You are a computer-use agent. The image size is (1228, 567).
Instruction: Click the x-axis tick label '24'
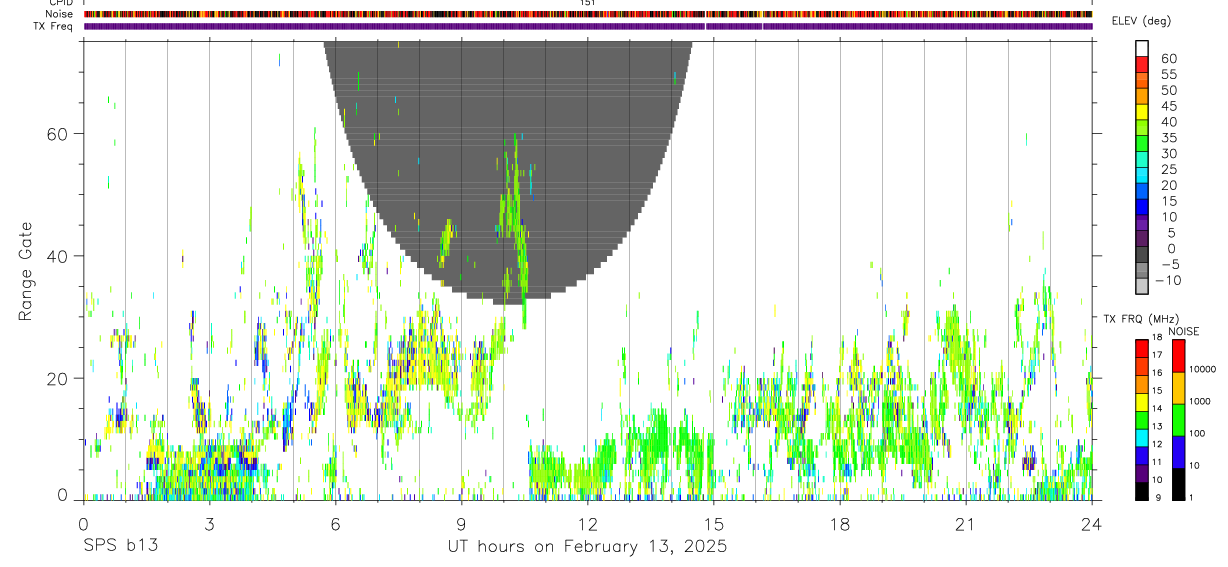(x=1091, y=525)
